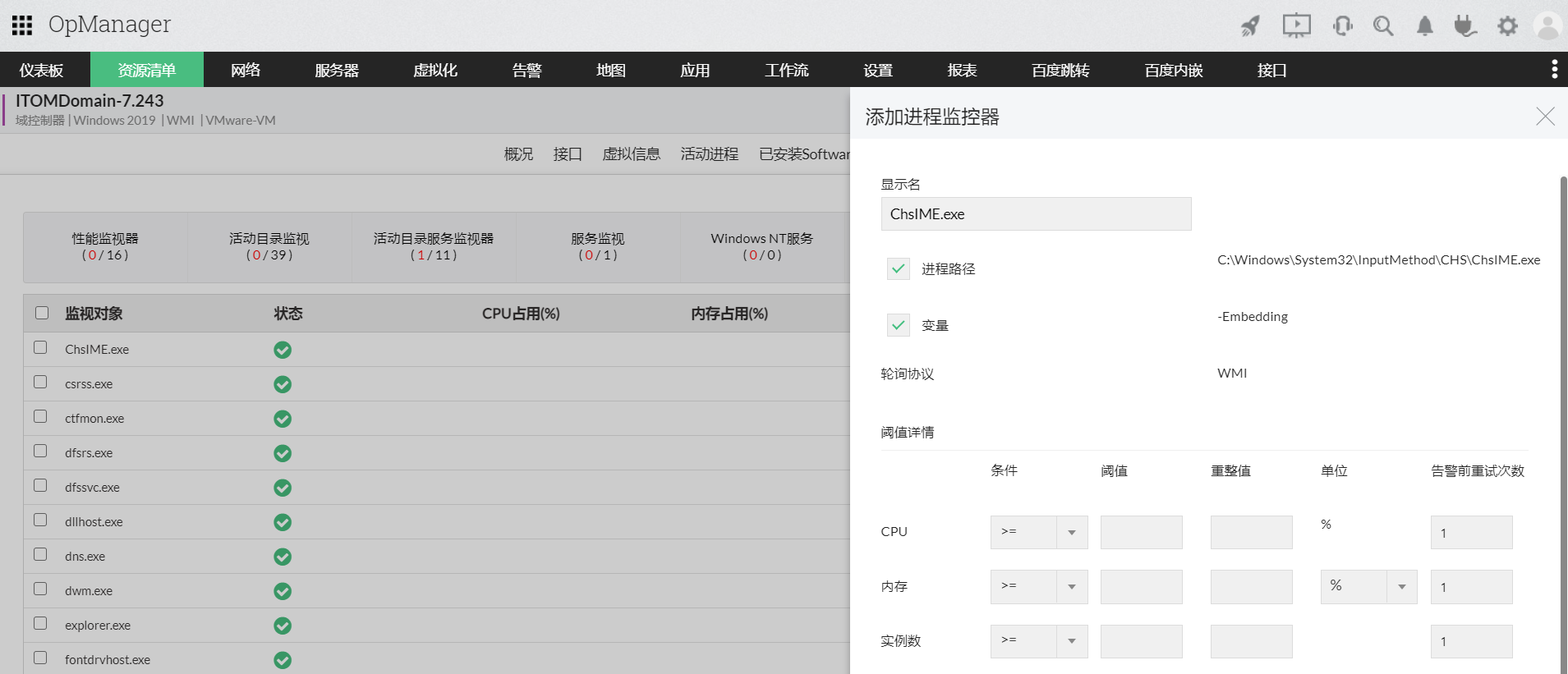The width and height of the screenshot is (1568, 674).
Task: Open the alarm bell notifications
Action: coord(1424,26)
